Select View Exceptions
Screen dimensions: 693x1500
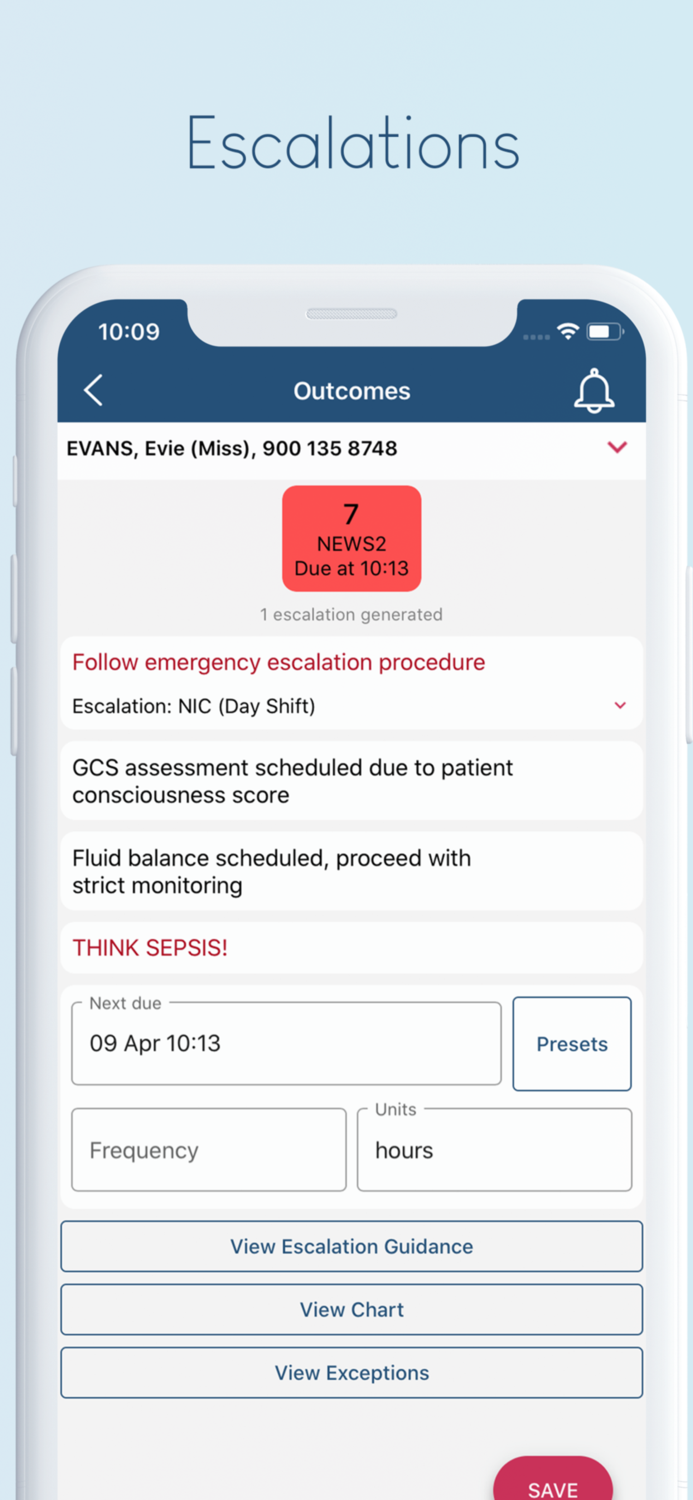click(351, 1373)
